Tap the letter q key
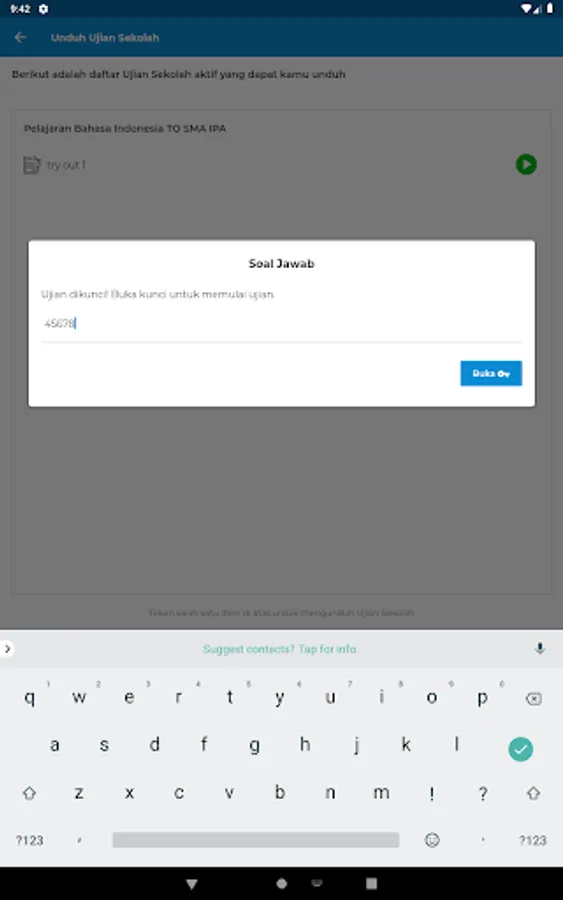The image size is (563, 900). (29, 697)
